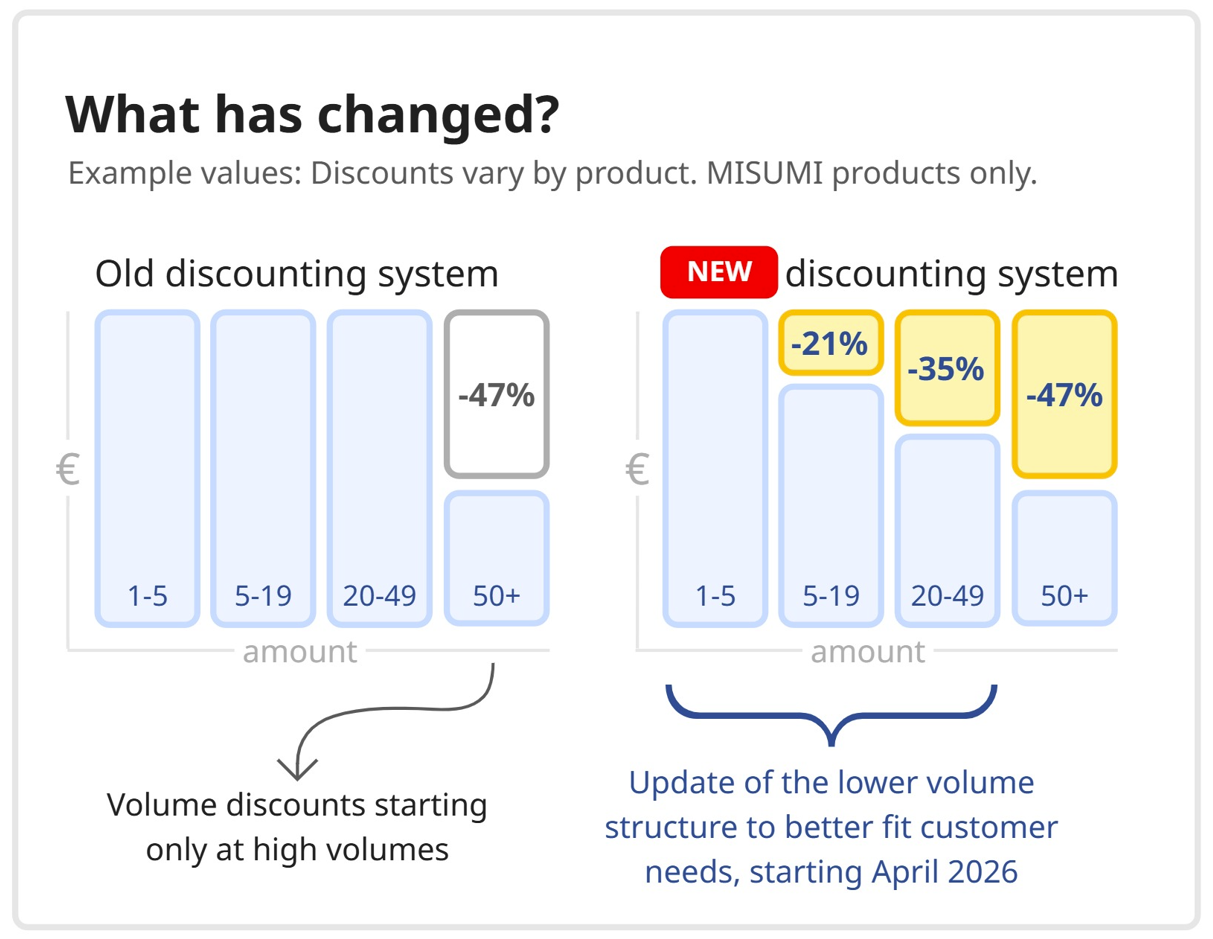This screenshot has height=939, width=1213.
Task: Select the yellow -21% discount box
Action: [829, 345]
